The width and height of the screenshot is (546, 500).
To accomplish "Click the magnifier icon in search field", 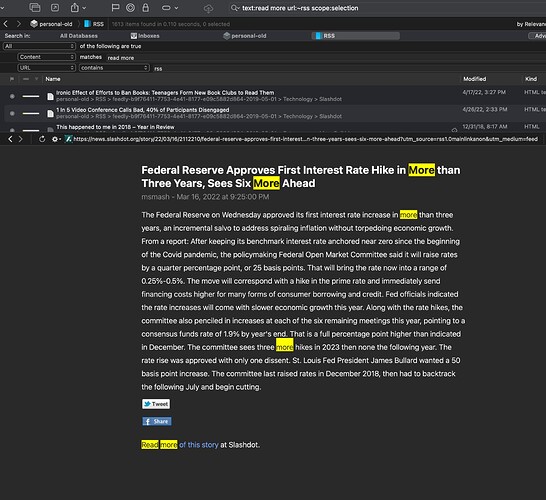I will click(x=235, y=8).
